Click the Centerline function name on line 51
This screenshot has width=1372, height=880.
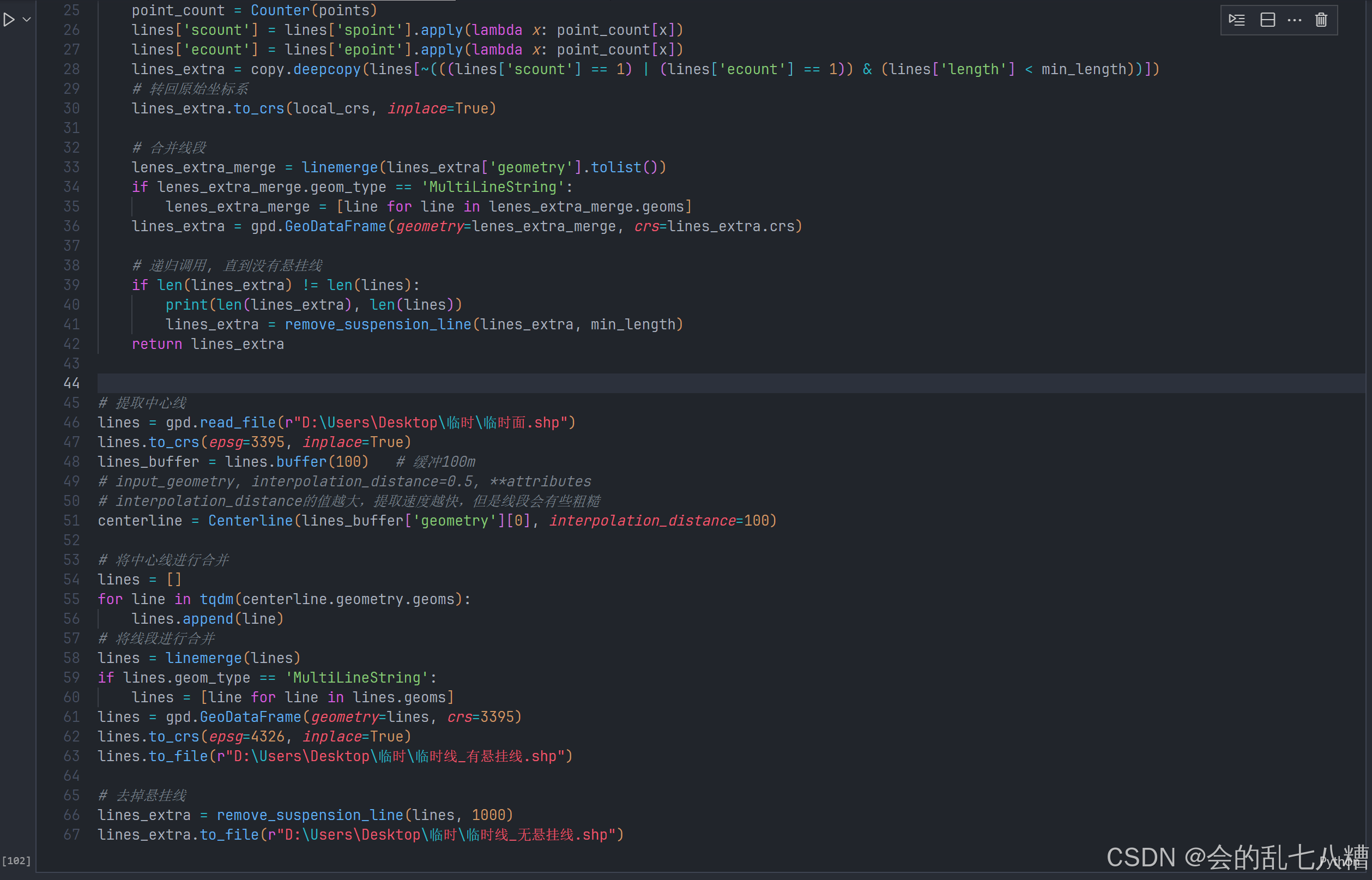pos(250,521)
